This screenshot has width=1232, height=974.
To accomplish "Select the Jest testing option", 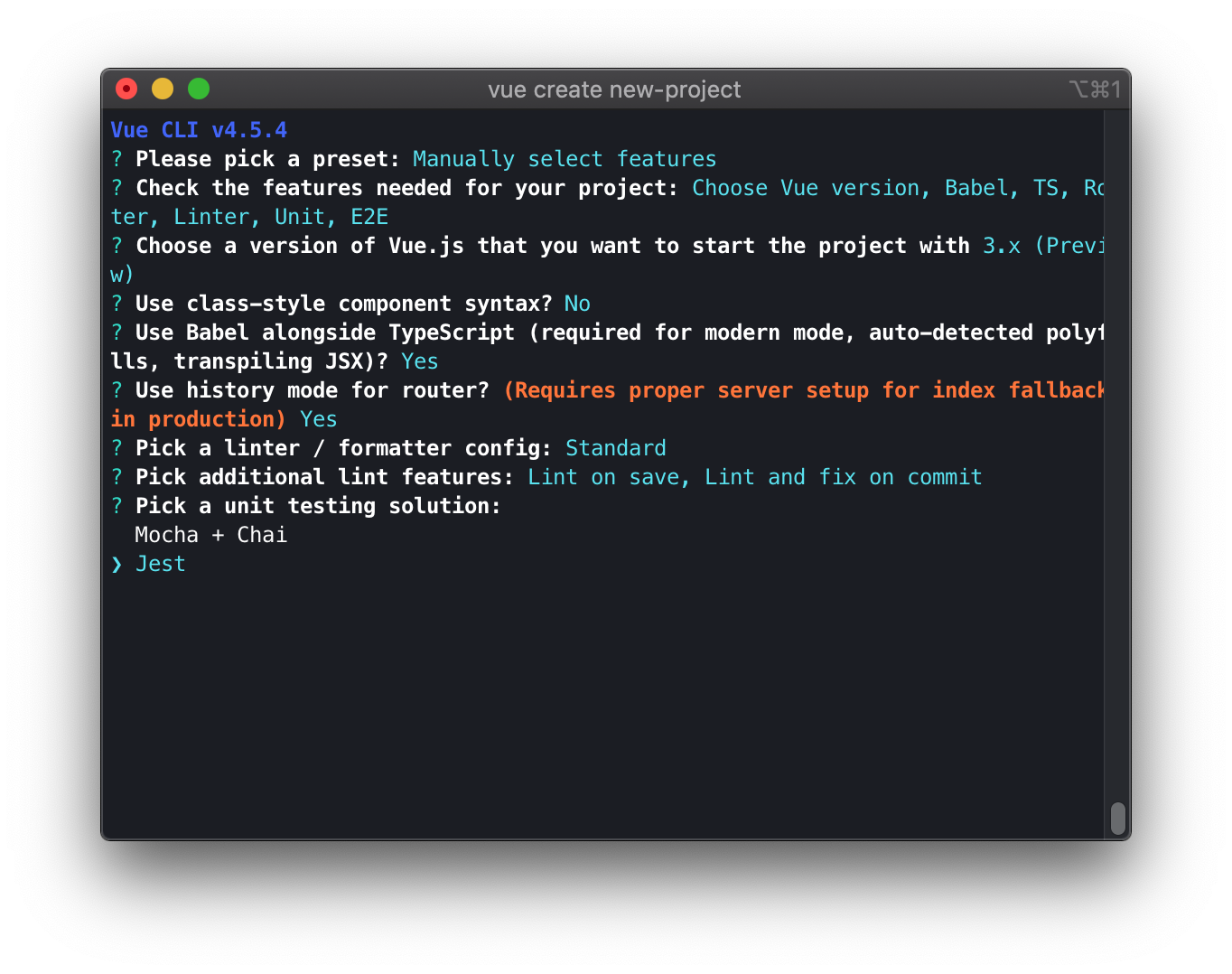I will 160,564.
